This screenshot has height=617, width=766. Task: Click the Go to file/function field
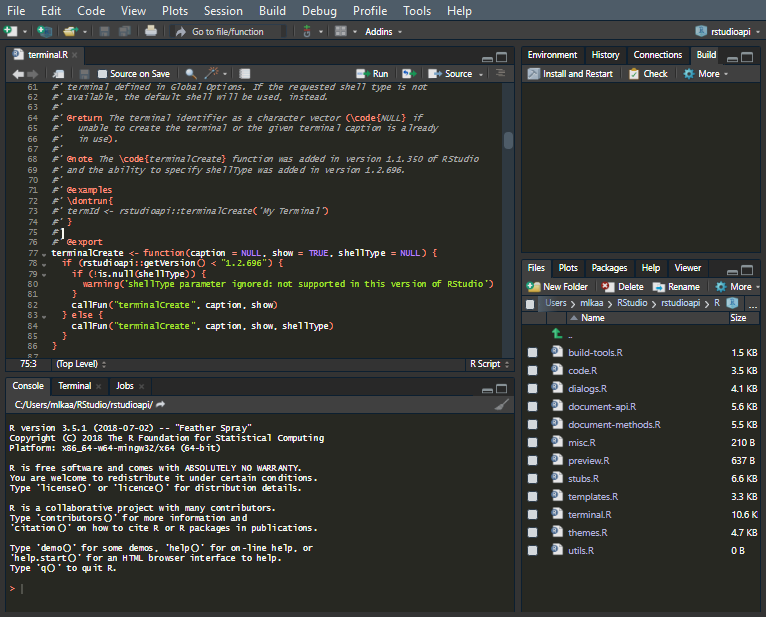(x=227, y=31)
